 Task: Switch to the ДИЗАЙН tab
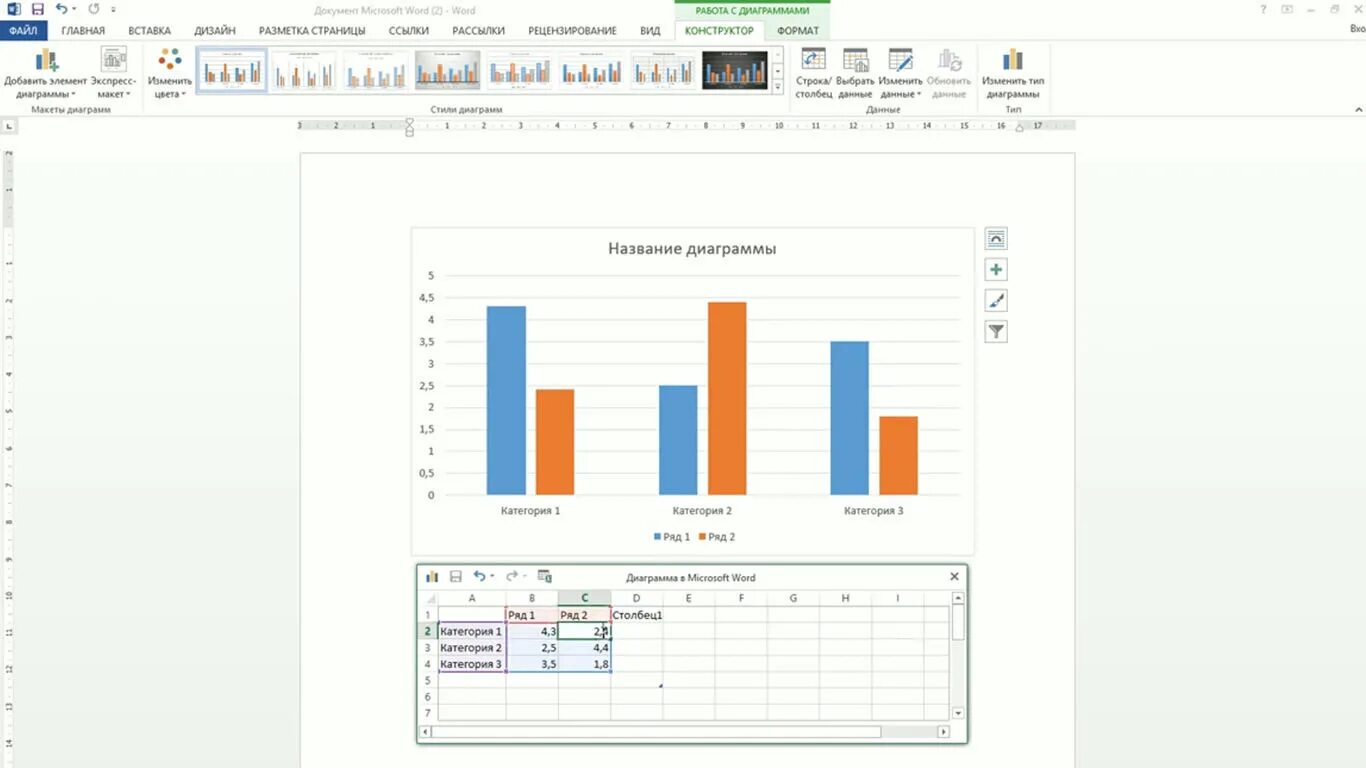coord(215,31)
